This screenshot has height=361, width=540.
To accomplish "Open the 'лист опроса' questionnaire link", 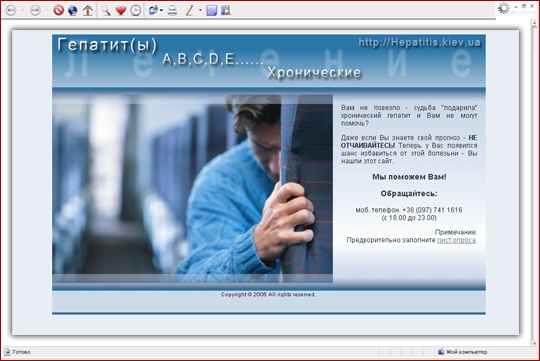I will pyautogui.click(x=456, y=240).
